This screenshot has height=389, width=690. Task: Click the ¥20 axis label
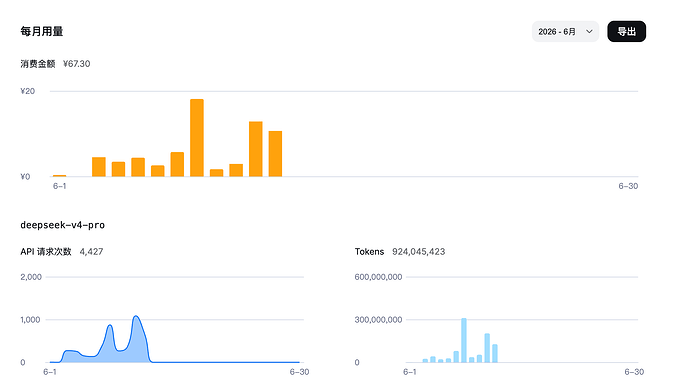click(x=28, y=91)
